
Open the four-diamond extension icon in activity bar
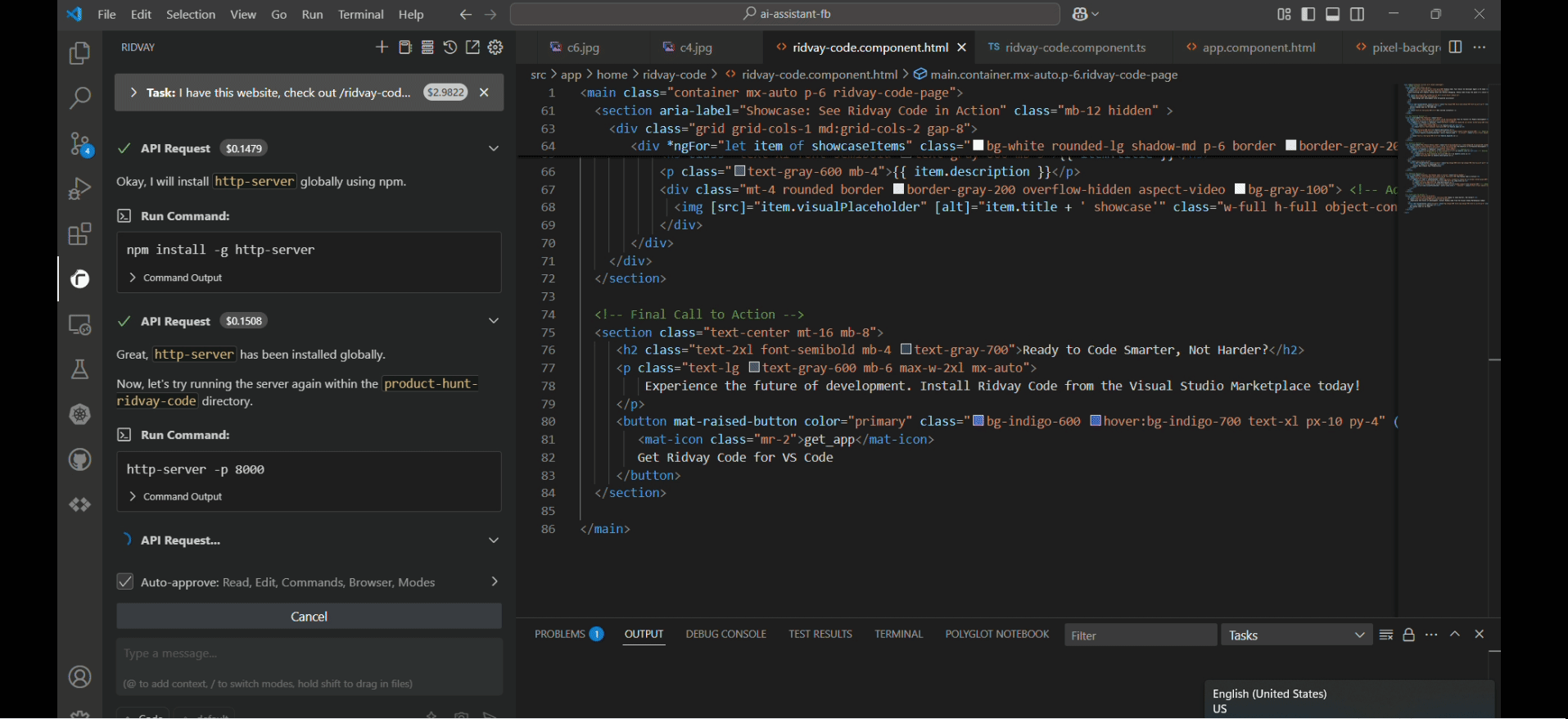pyautogui.click(x=79, y=504)
